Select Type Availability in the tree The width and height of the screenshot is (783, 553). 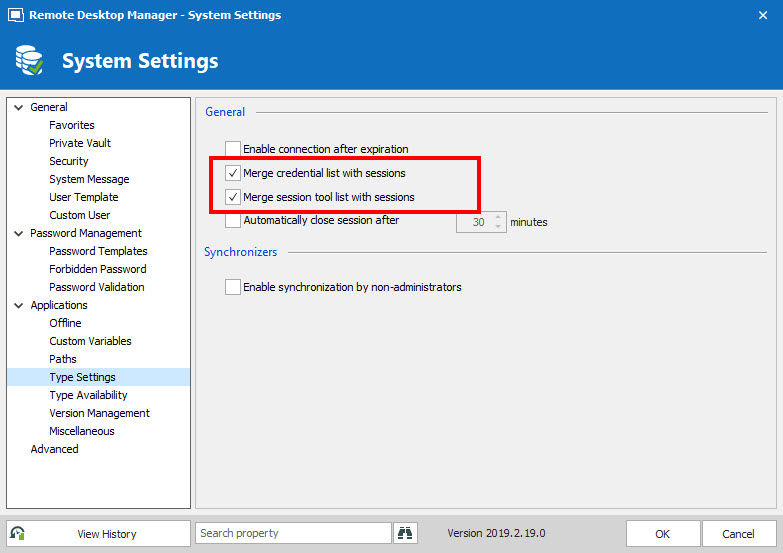point(88,395)
